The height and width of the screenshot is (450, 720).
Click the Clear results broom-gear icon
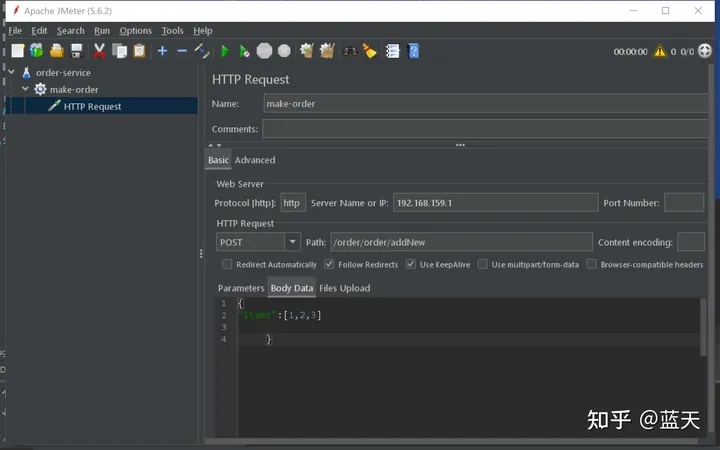[307, 51]
